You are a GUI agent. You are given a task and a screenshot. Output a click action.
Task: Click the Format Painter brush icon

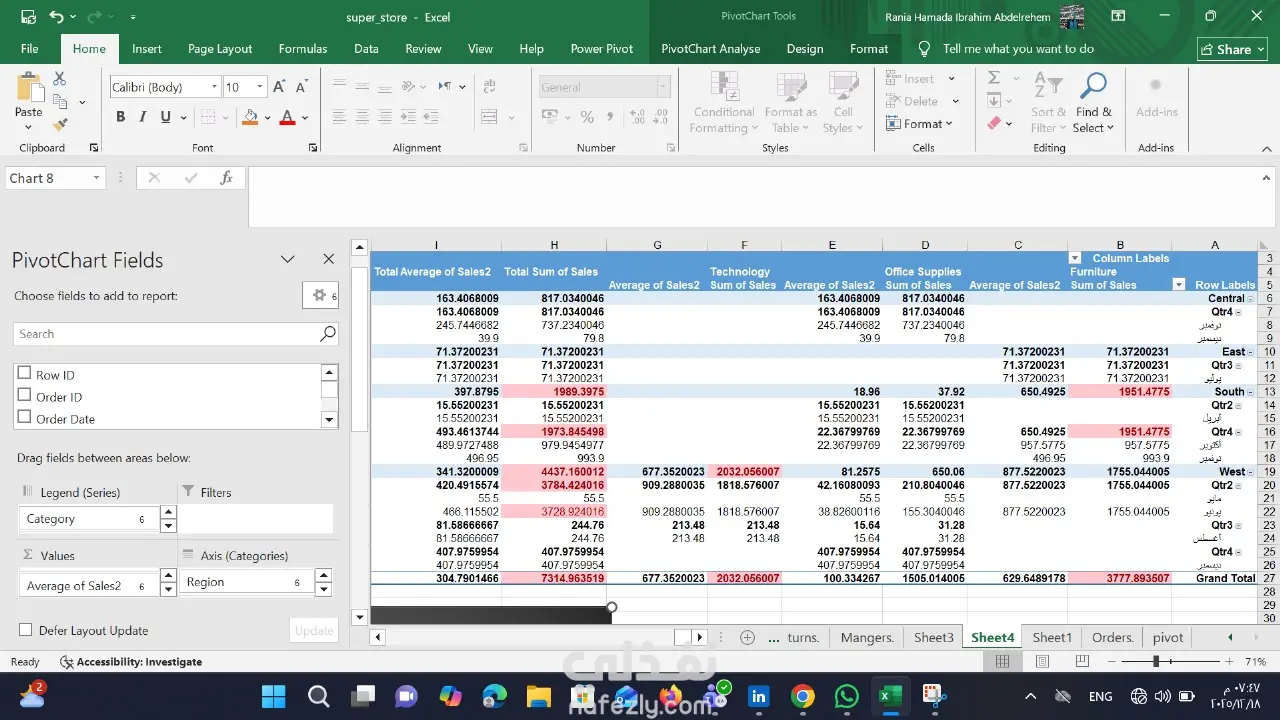pos(60,125)
